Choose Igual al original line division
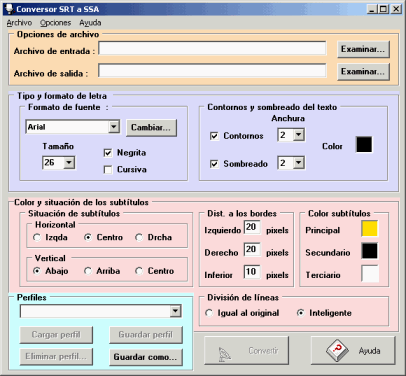This screenshot has height=376, width=406. (x=209, y=313)
